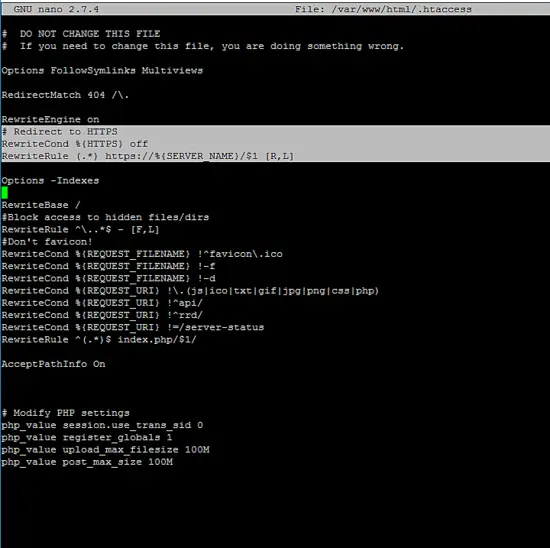Click the 'RewriteRule ^(.*)$ index.php/$1/' line
550x548 pixels.
point(99,340)
